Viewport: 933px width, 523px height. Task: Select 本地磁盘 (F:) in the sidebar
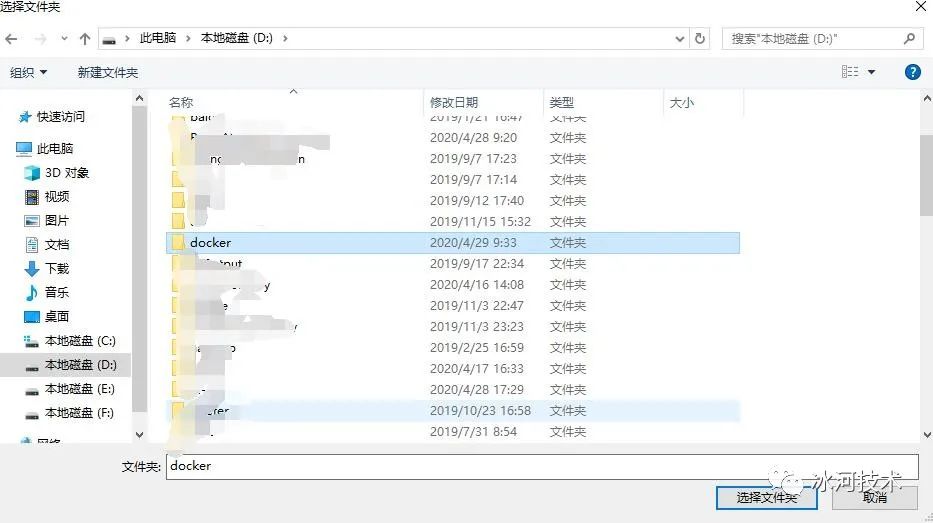point(79,412)
